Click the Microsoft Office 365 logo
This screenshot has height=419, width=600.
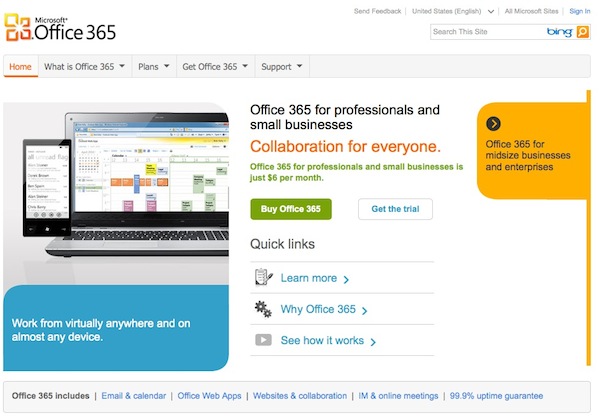click(x=60, y=28)
